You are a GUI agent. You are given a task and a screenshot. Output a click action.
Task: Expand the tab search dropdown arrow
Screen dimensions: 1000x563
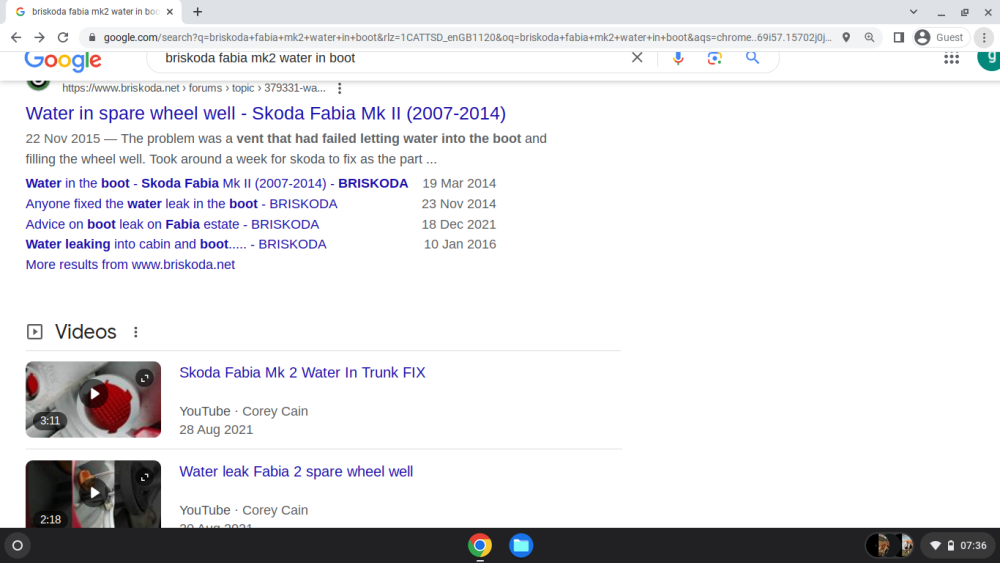point(913,11)
